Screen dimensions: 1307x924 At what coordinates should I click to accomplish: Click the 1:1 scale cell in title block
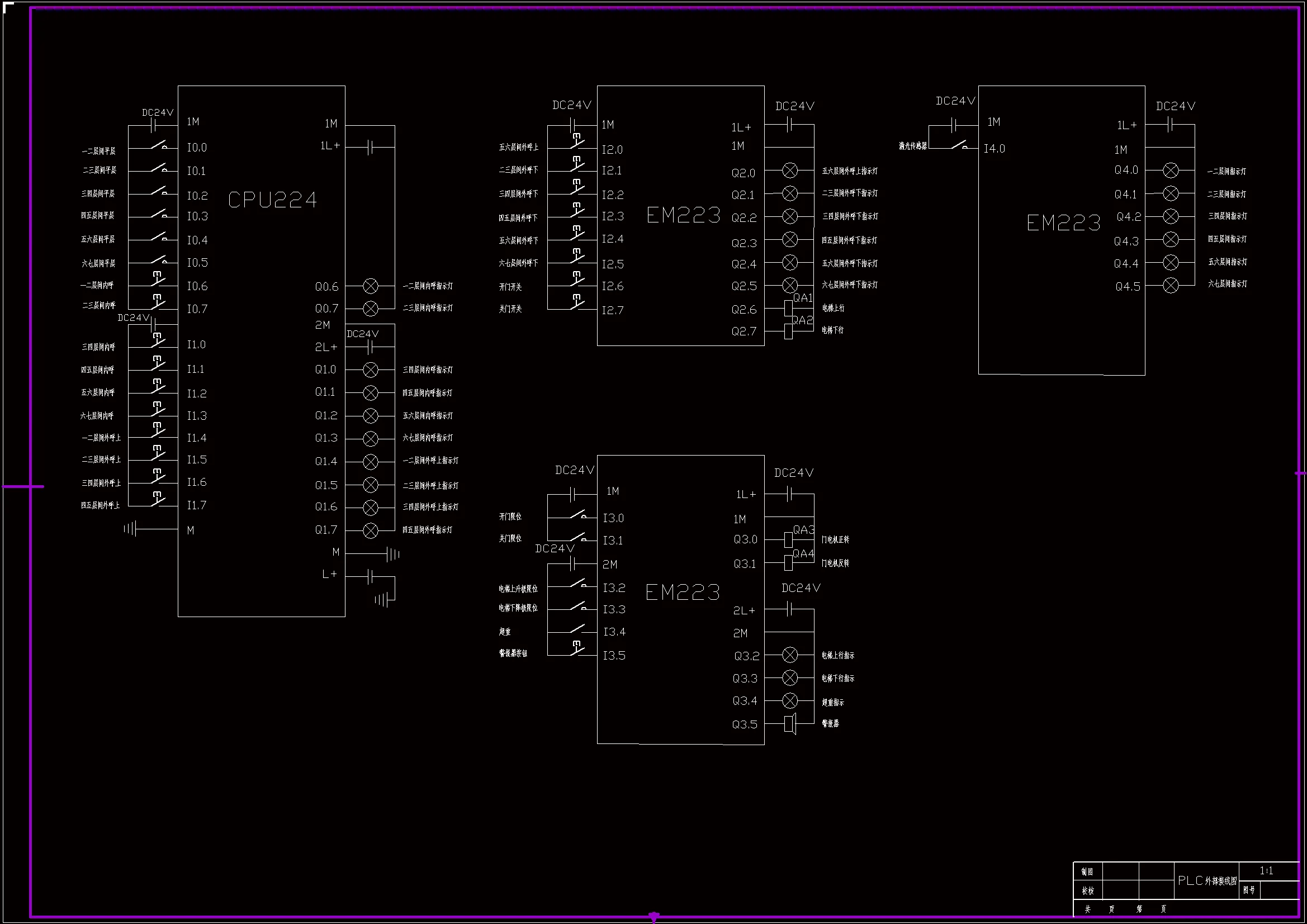point(1266,871)
